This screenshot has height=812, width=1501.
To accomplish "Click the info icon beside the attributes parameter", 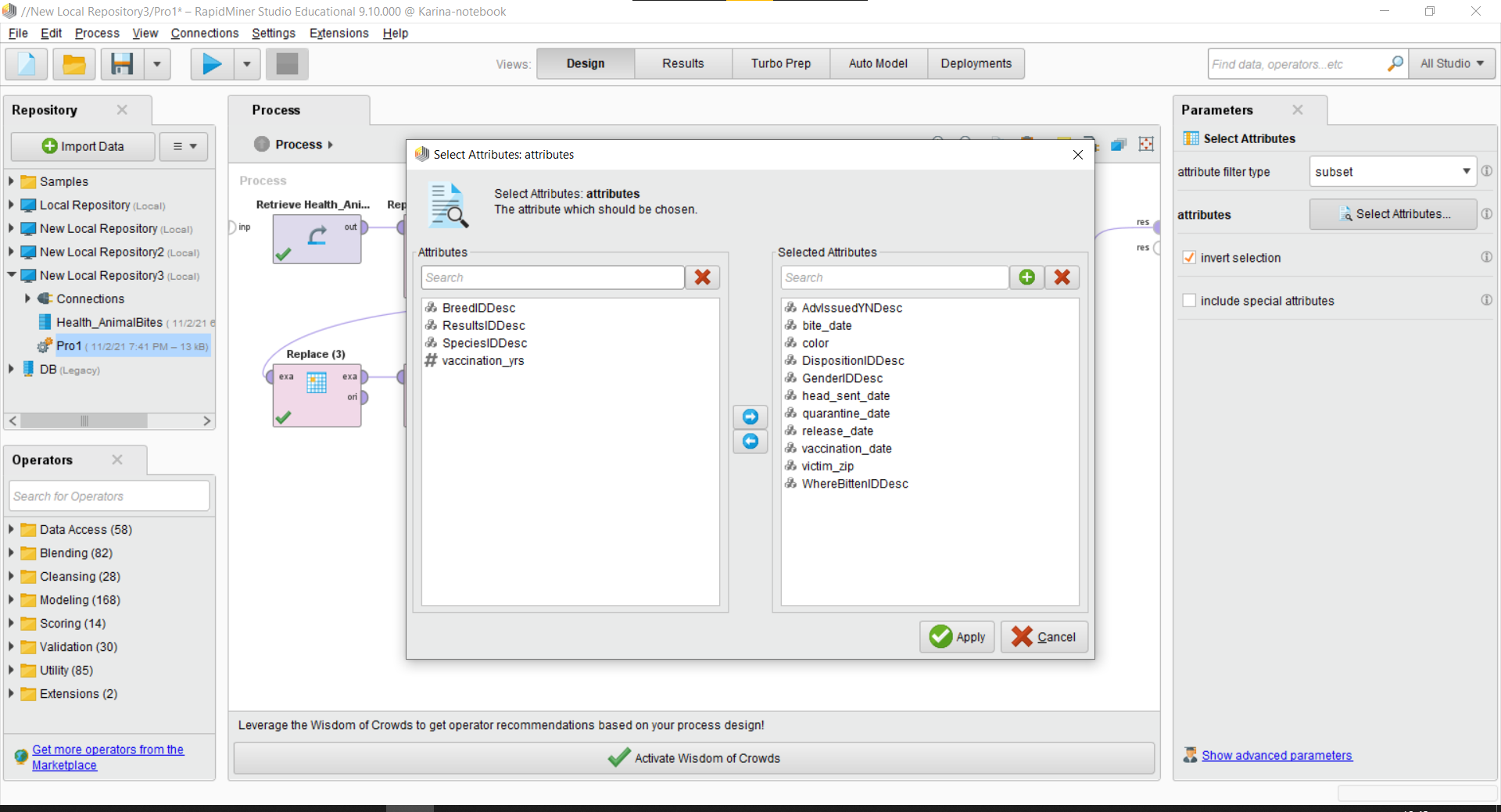I will coord(1487,214).
